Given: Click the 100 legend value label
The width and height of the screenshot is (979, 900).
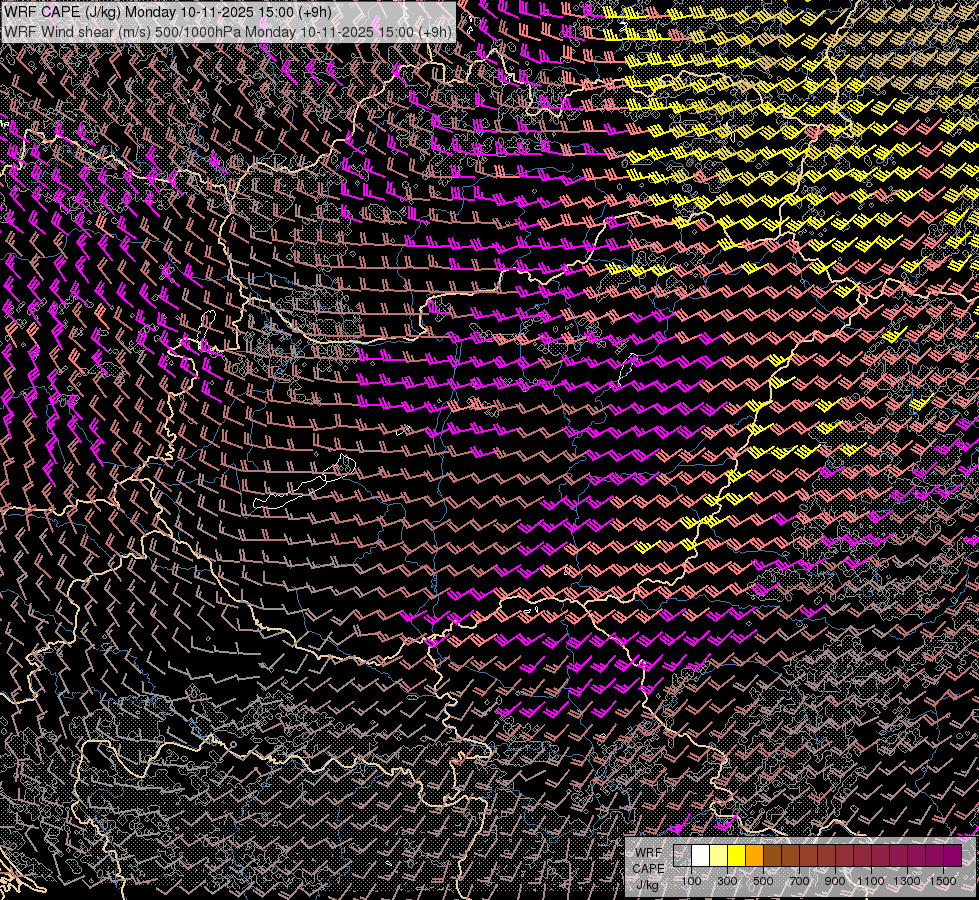Looking at the screenshot, I should pyautogui.click(x=691, y=881).
